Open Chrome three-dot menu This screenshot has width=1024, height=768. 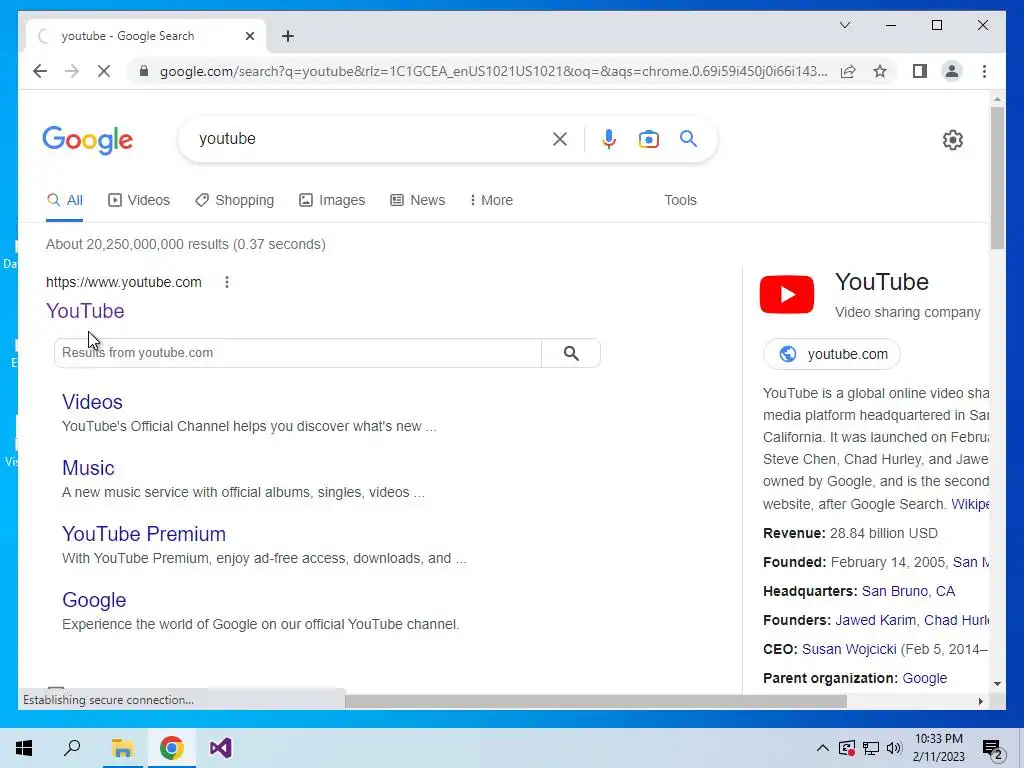pos(984,71)
